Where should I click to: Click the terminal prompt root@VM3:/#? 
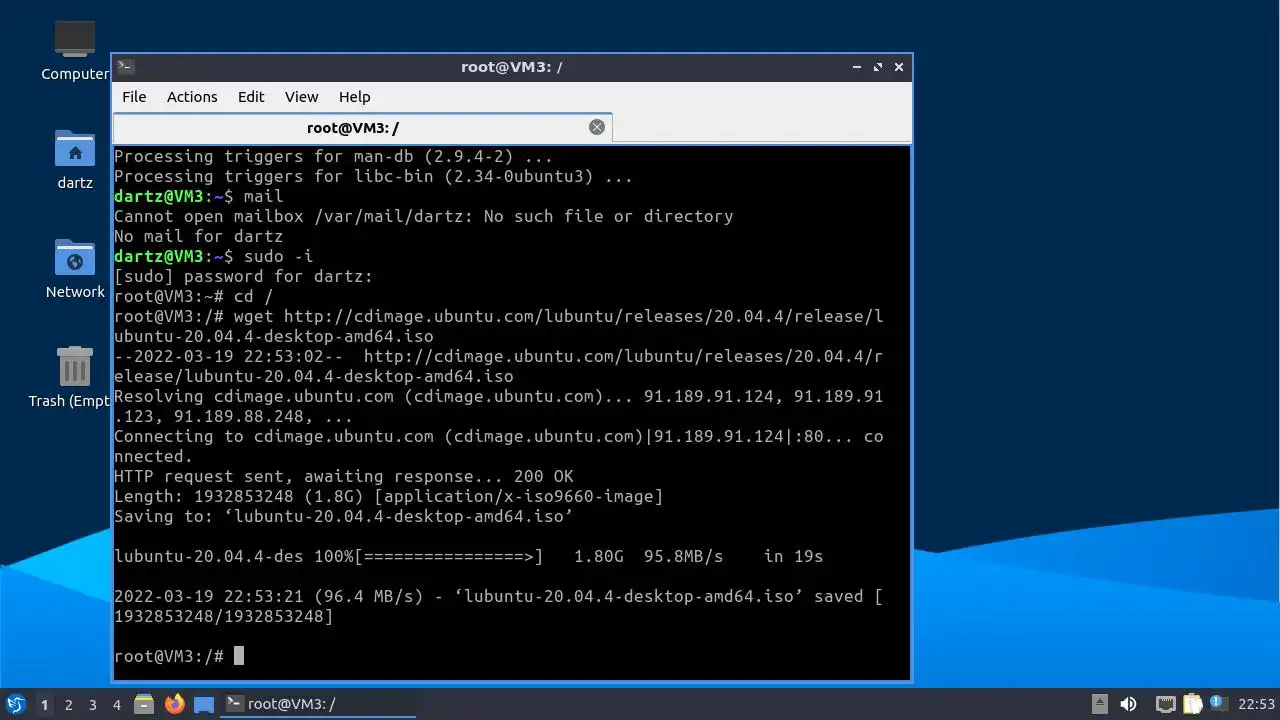169,656
